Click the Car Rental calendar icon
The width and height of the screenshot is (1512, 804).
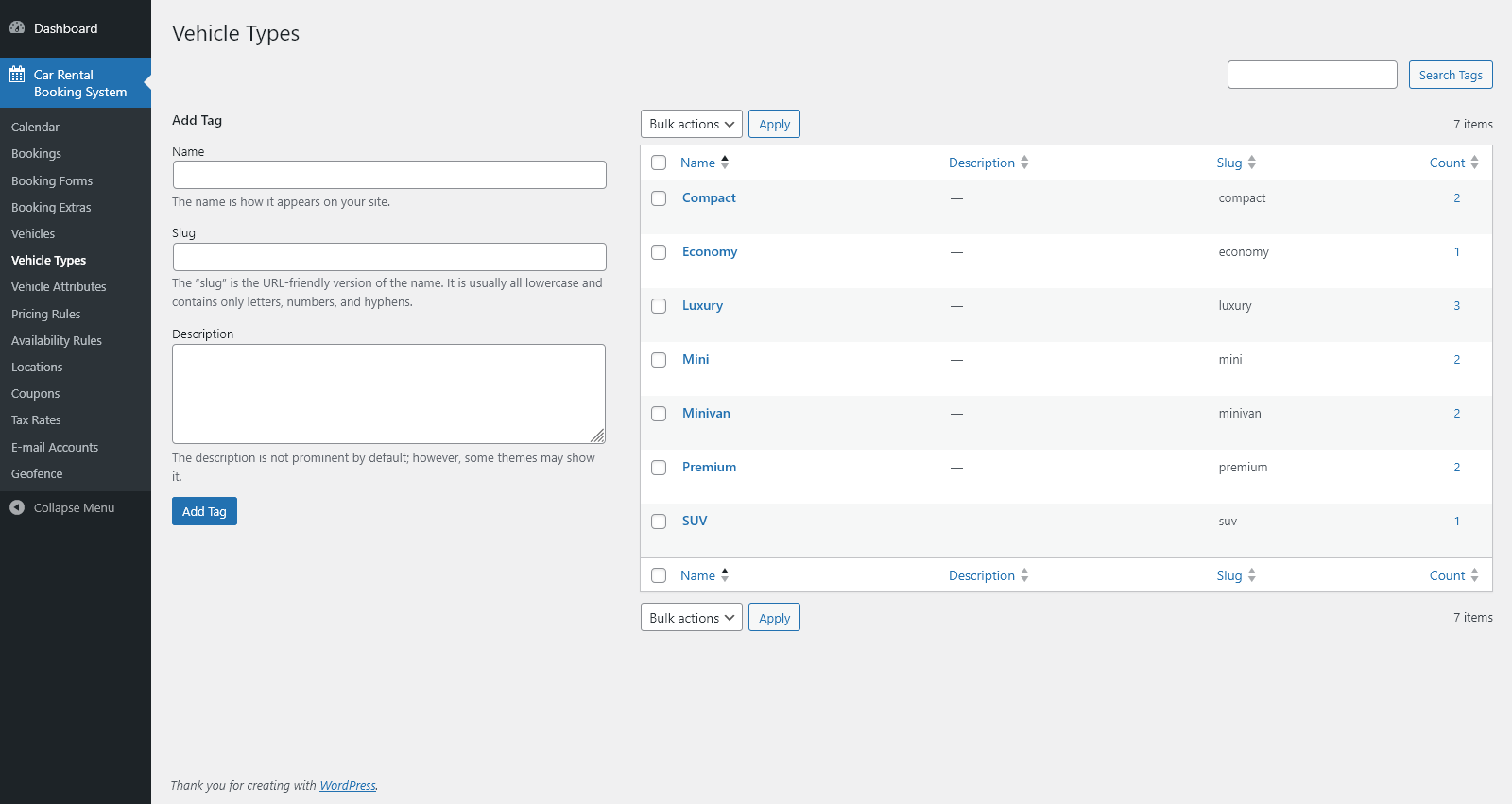coord(17,75)
